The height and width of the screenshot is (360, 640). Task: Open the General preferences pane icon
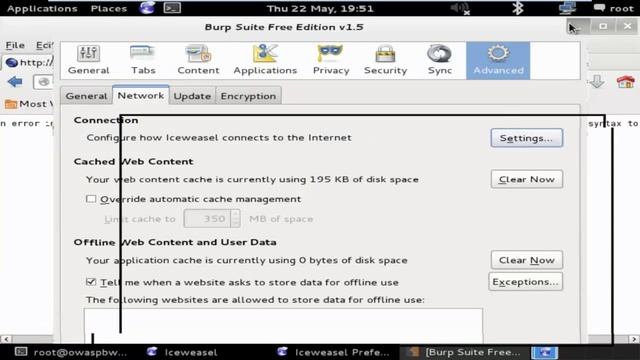tap(88, 60)
